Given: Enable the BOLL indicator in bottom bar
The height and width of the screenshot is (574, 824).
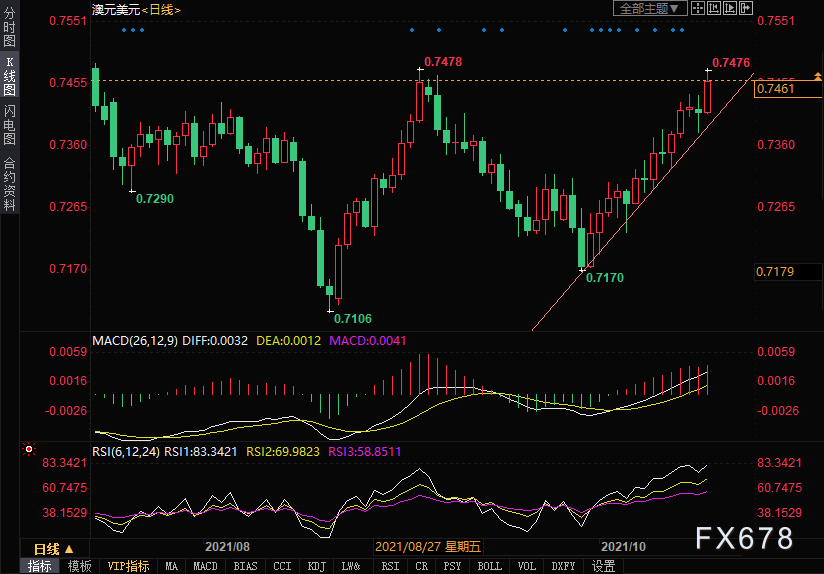Looking at the screenshot, I should 489,566.
